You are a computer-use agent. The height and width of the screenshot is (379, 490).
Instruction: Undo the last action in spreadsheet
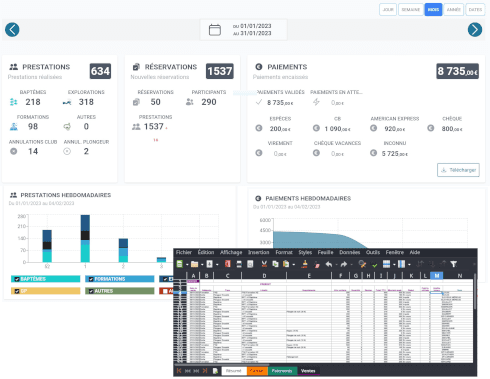(329, 264)
